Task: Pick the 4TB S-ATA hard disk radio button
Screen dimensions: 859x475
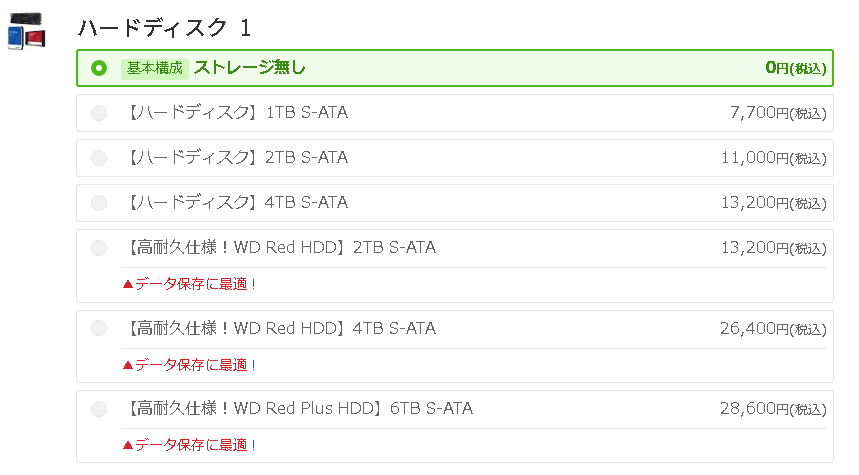Action: click(99, 203)
